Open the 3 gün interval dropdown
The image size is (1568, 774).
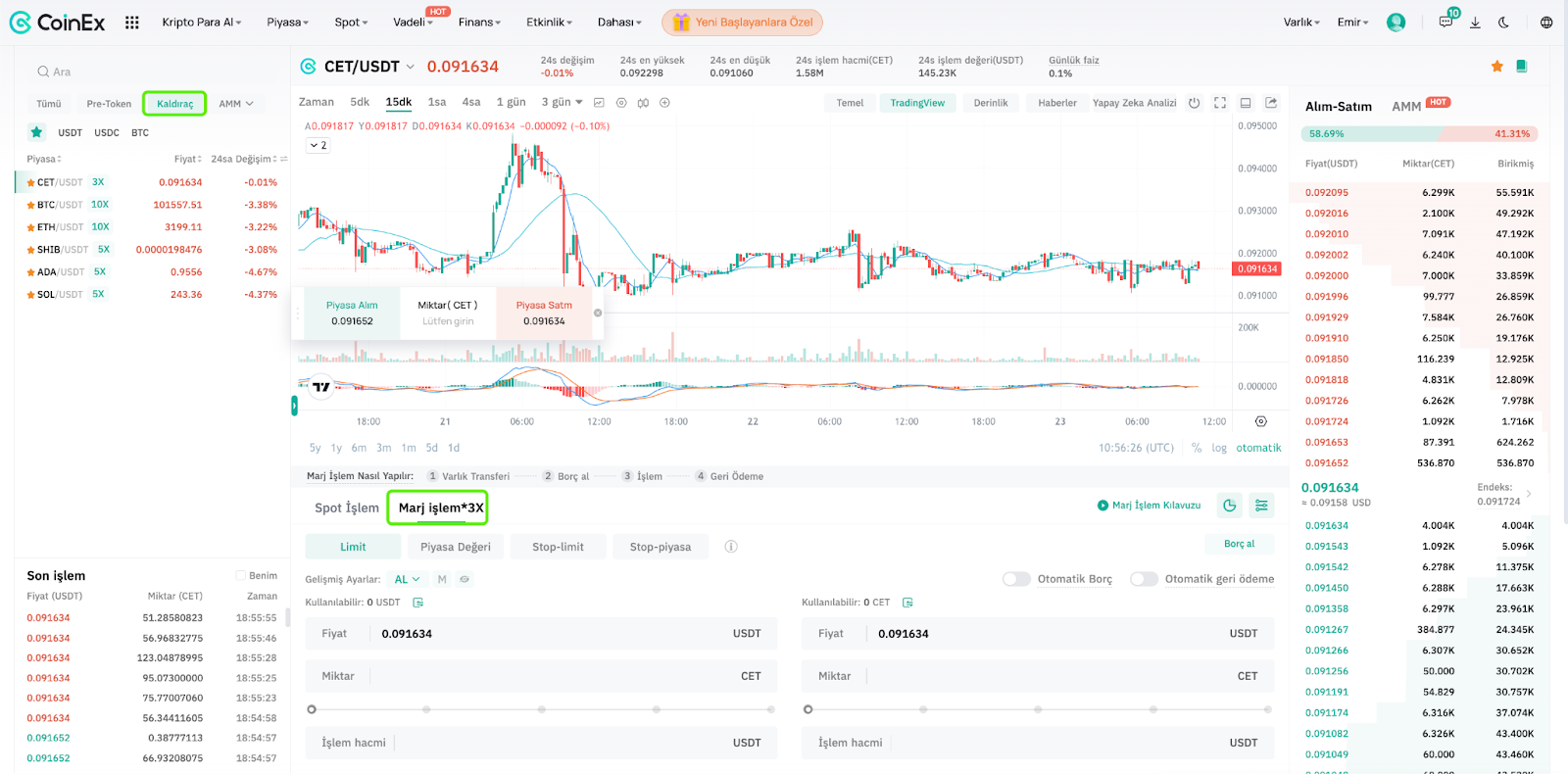(x=562, y=102)
